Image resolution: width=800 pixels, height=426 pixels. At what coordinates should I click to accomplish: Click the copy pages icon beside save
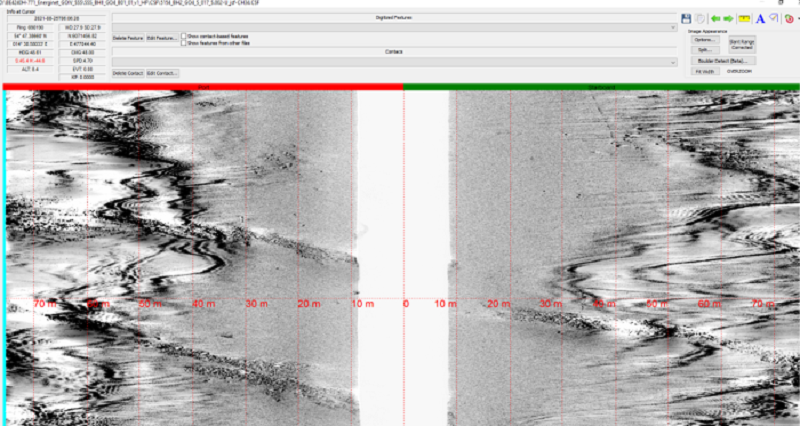tap(701, 19)
